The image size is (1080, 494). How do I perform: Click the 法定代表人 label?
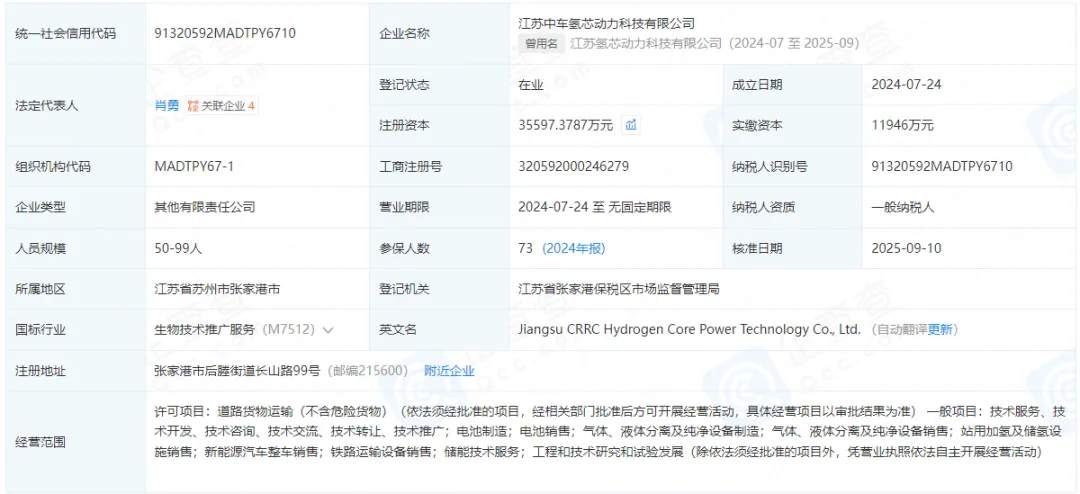point(47,105)
